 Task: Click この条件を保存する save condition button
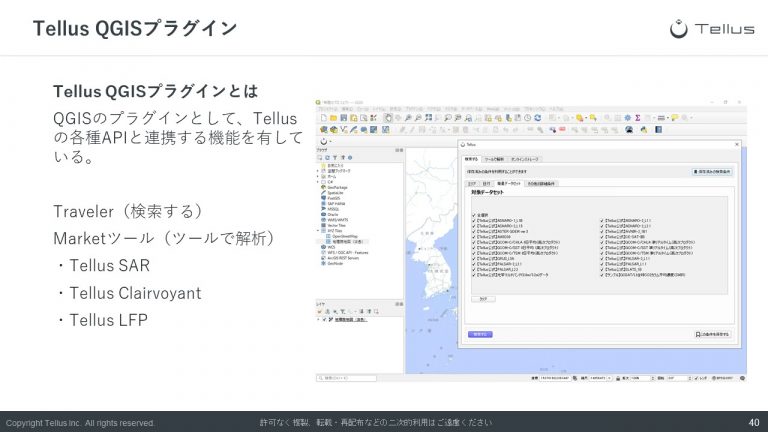(x=713, y=334)
